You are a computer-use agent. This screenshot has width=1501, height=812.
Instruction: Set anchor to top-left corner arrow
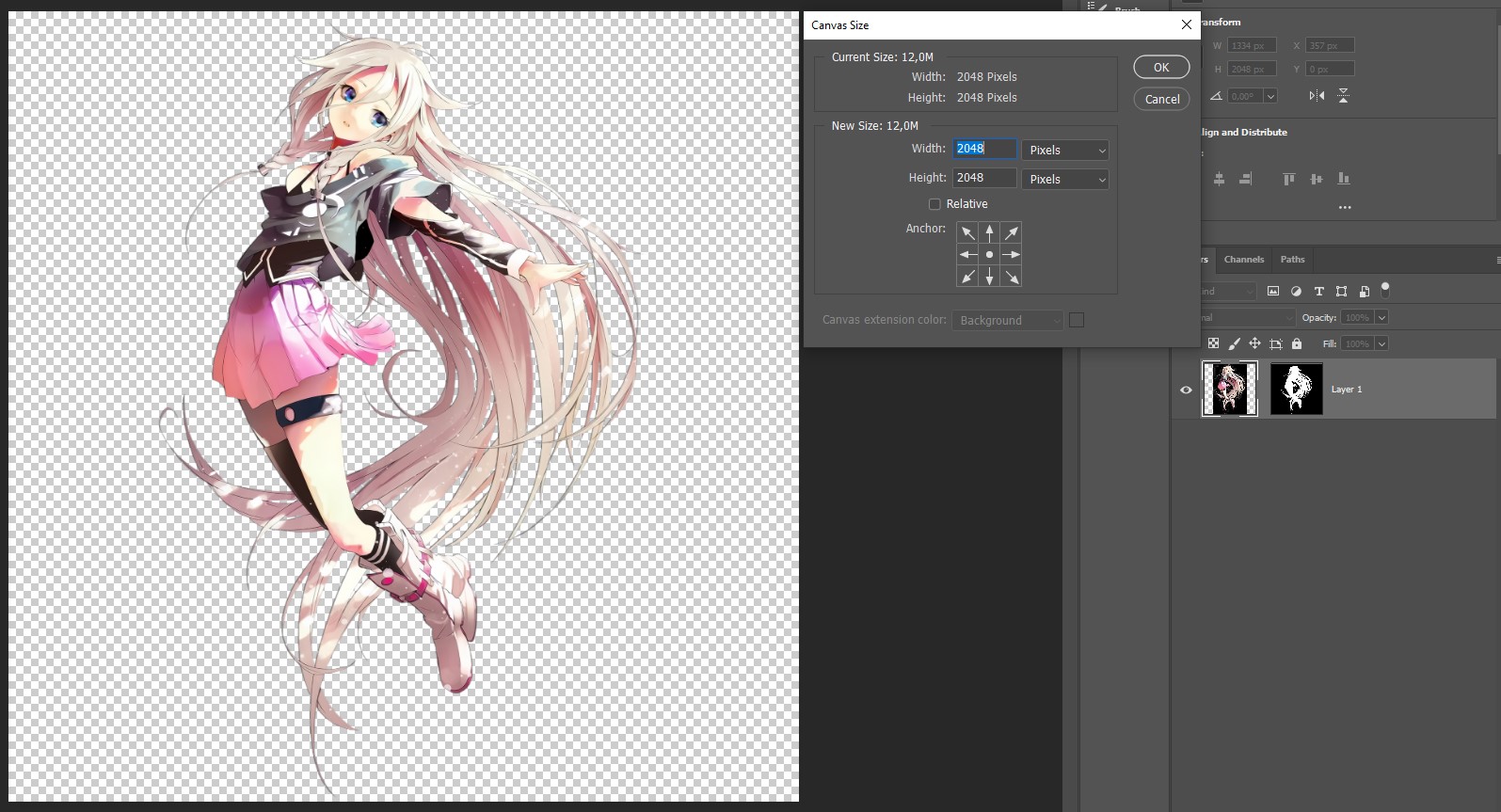[967, 232]
